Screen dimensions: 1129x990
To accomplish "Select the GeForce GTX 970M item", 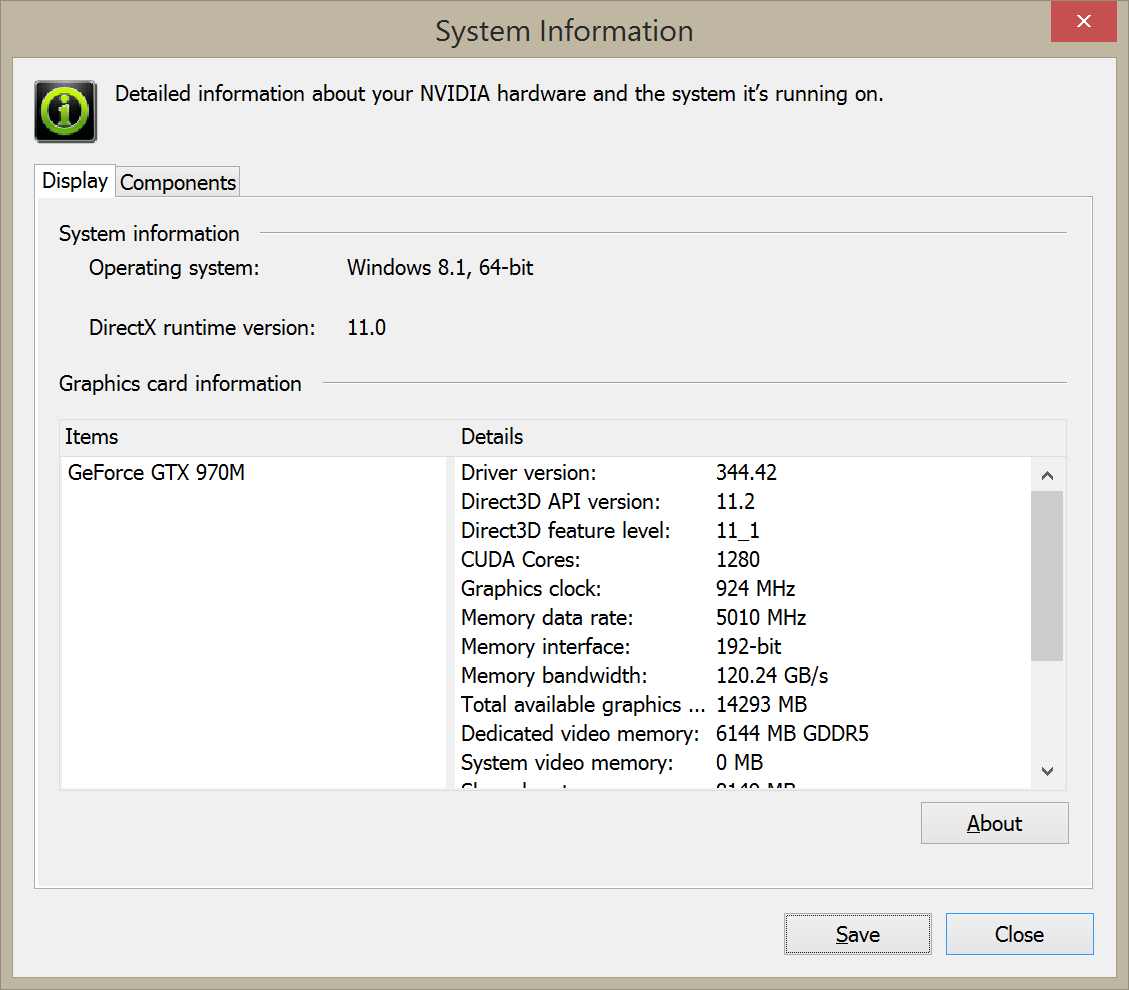I will (x=156, y=472).
